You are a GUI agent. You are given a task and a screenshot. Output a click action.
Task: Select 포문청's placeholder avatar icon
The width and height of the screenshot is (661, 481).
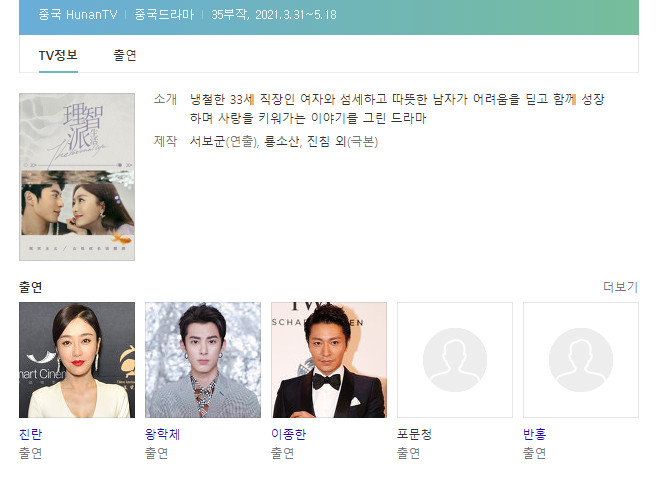[x=455, y=360]
